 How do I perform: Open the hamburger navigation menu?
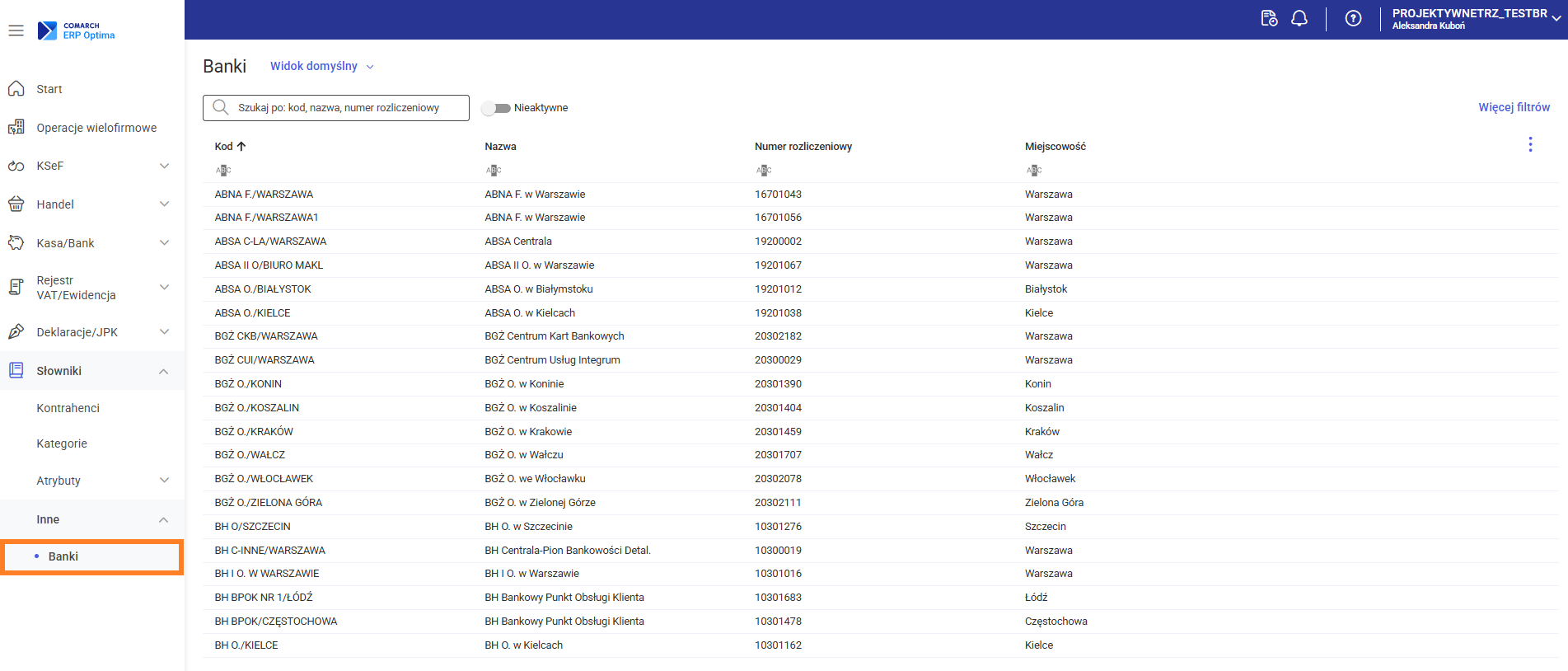tap(16, 30)
